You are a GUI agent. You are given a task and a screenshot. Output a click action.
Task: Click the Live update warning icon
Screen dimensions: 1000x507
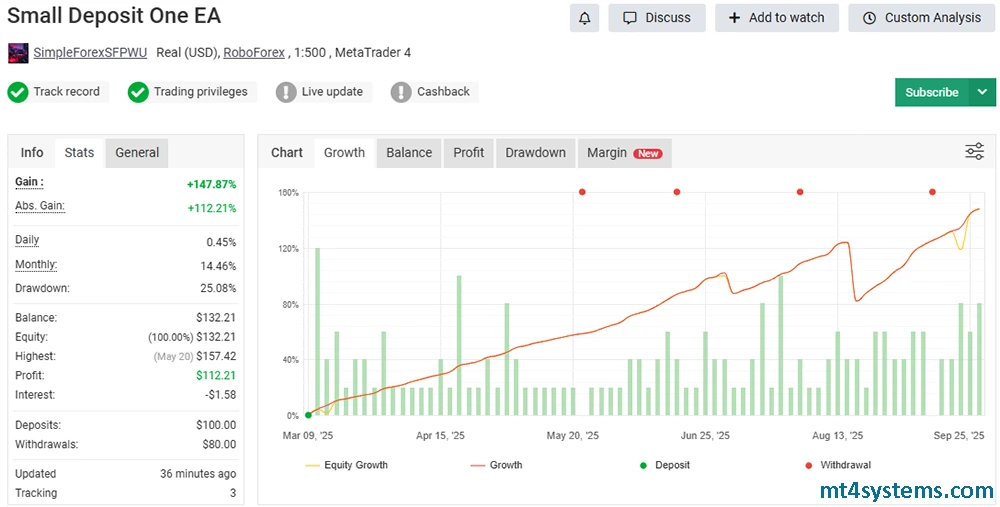point(286,92)
